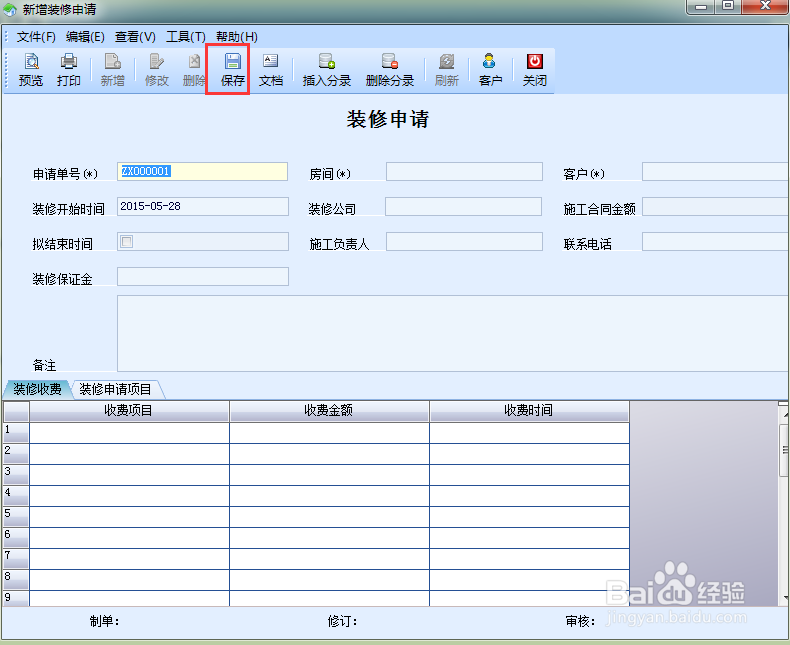Select row 1 header in the grid

point(16,432)
